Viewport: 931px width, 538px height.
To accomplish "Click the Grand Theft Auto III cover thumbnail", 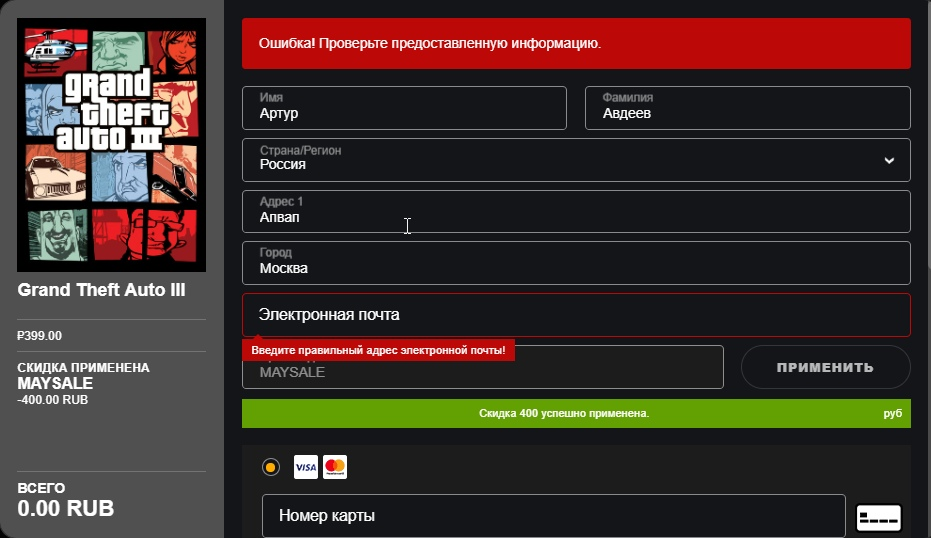I will 112,145.
